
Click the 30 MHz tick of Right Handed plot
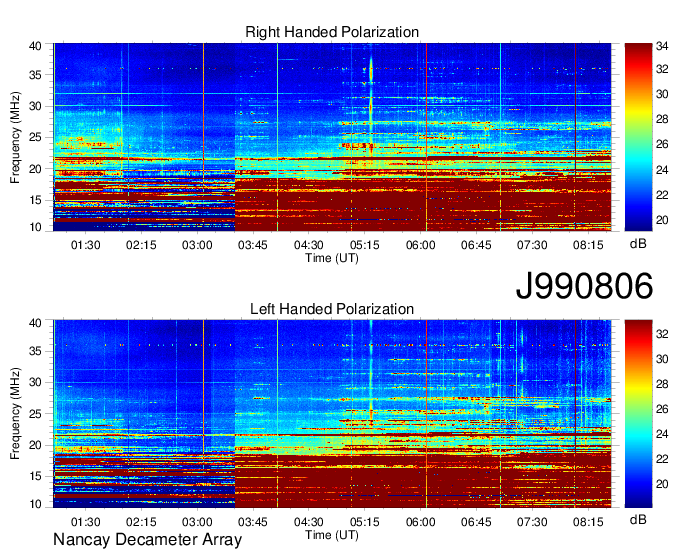click(x=35, y=106)
